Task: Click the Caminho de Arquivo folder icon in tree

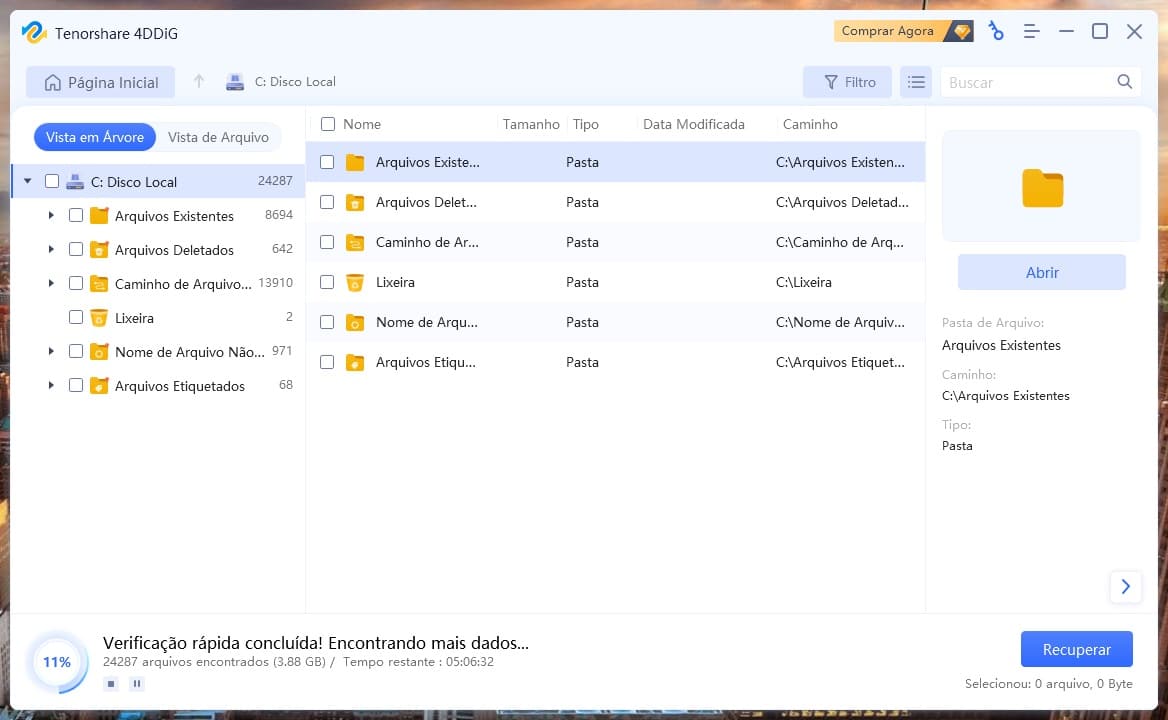Action: pyautogui.click(x=99, y=284)
